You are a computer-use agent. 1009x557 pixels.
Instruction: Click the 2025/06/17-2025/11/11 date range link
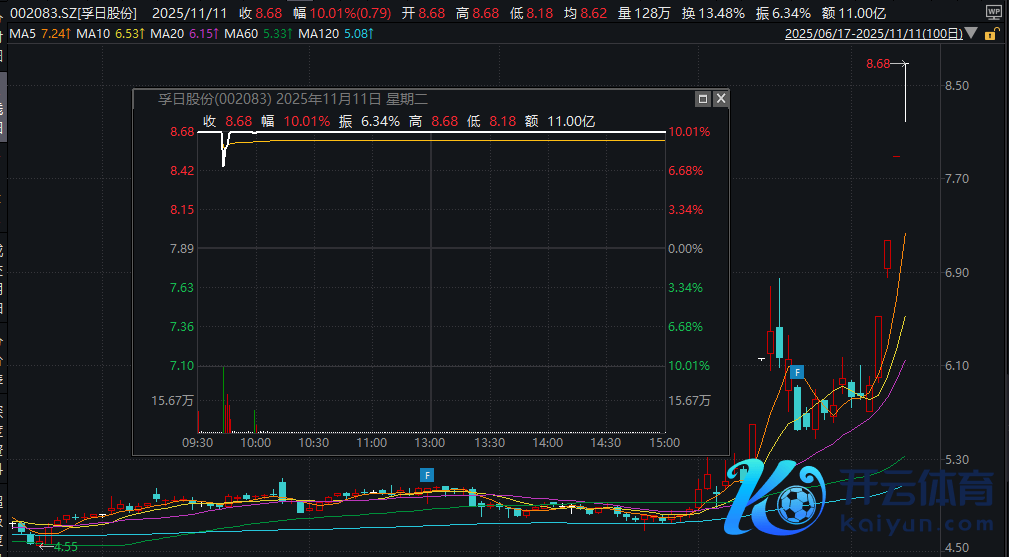coord(873,34)
